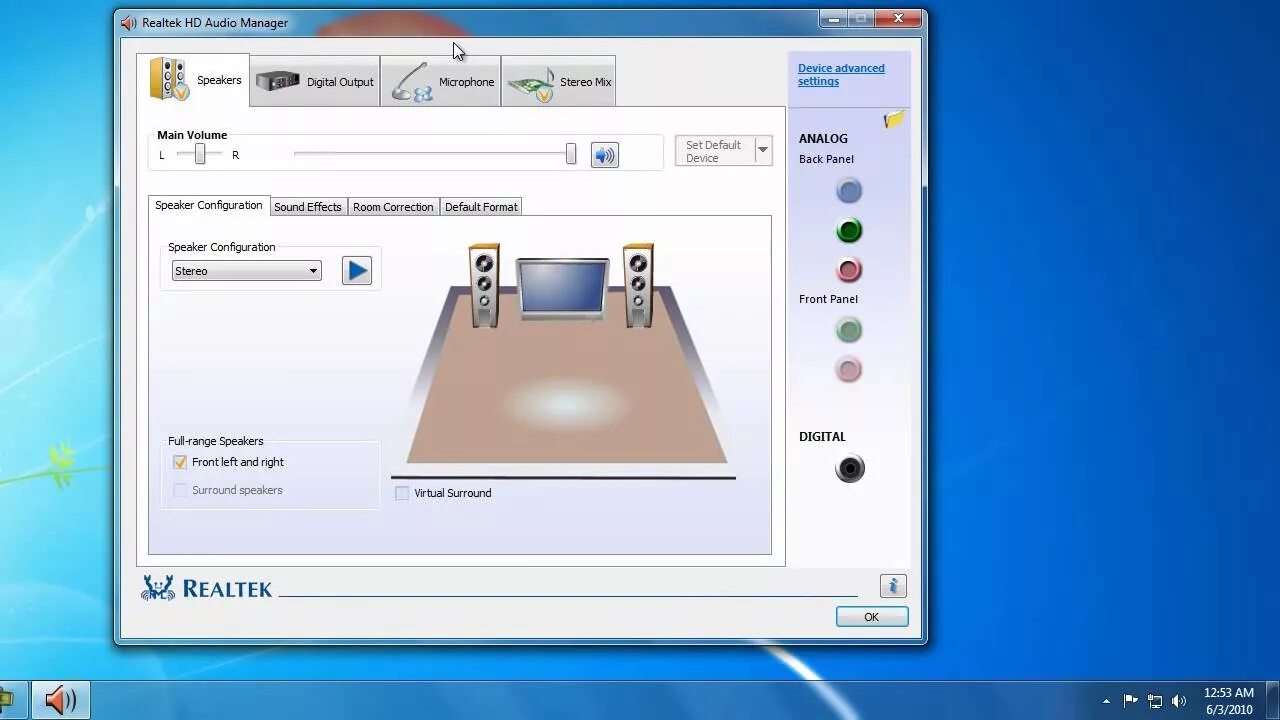
Task: Expand the Stereo speaker configuration dropdown
Action: [x=246, y=271]
